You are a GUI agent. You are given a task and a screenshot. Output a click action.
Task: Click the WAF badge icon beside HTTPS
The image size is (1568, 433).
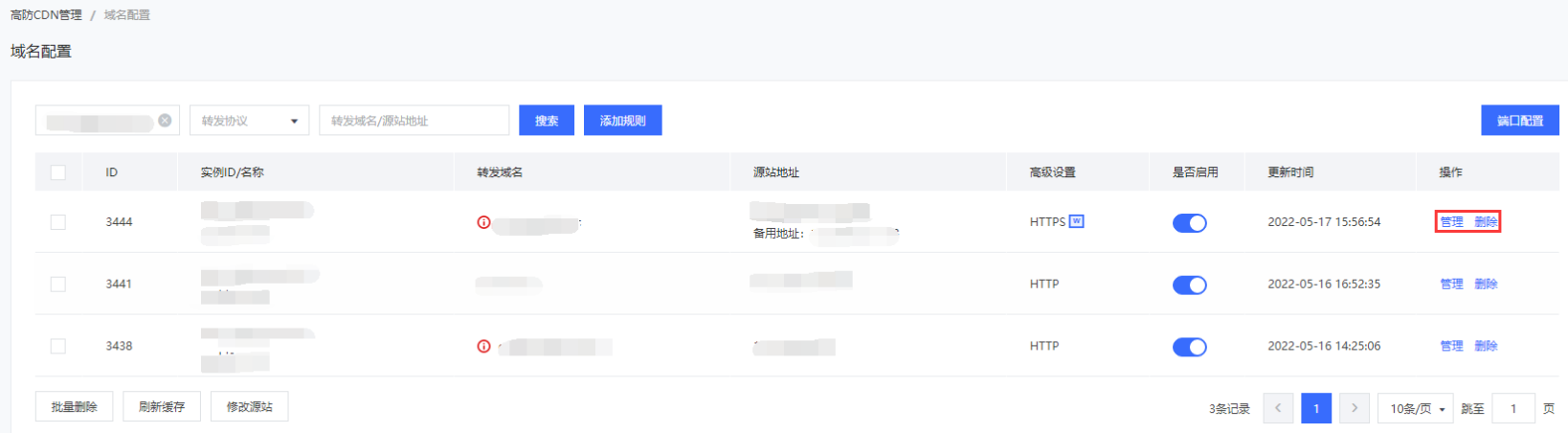click(x=1077, y=221)
